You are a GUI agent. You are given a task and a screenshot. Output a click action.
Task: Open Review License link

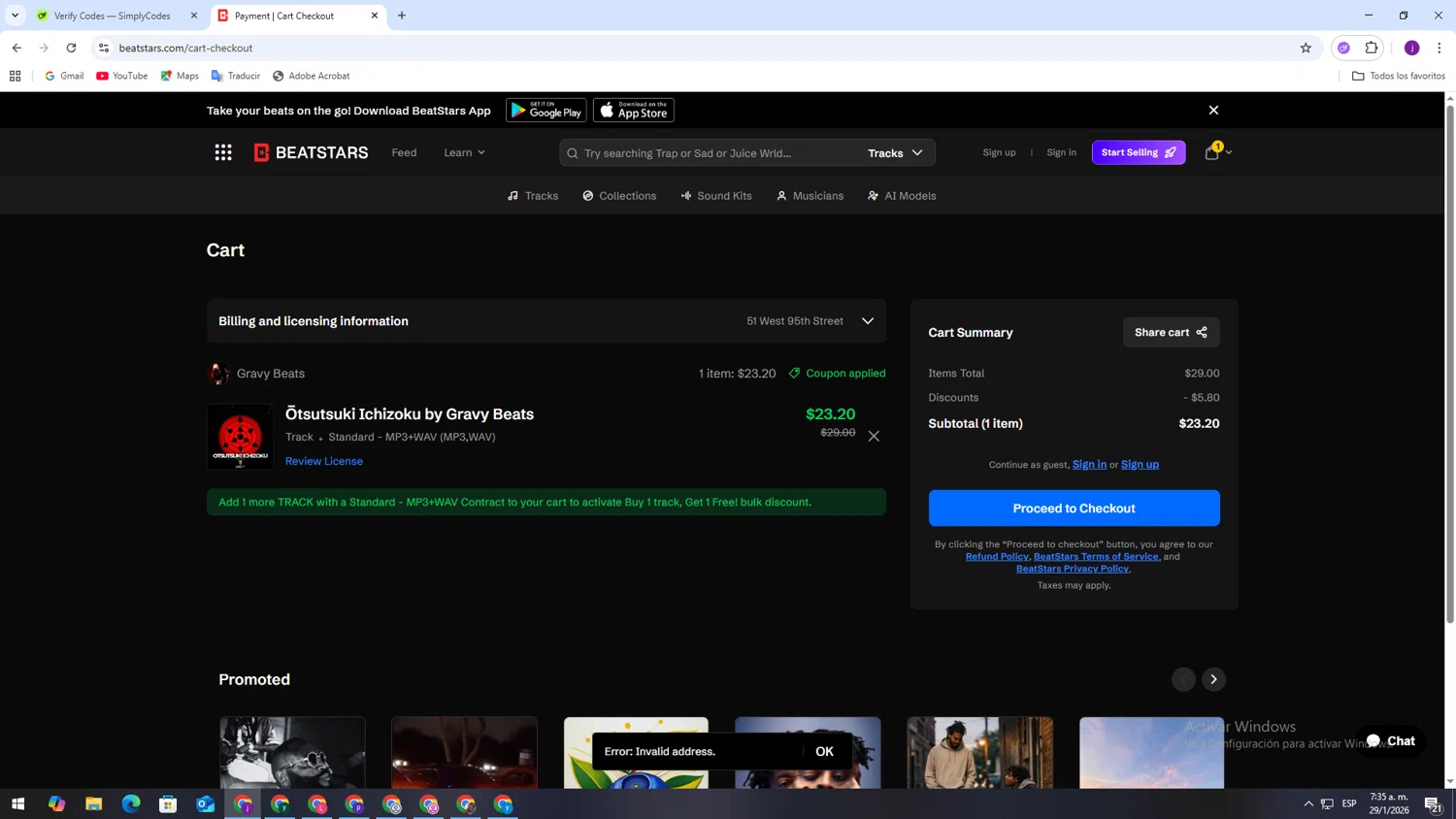point(324,461)
